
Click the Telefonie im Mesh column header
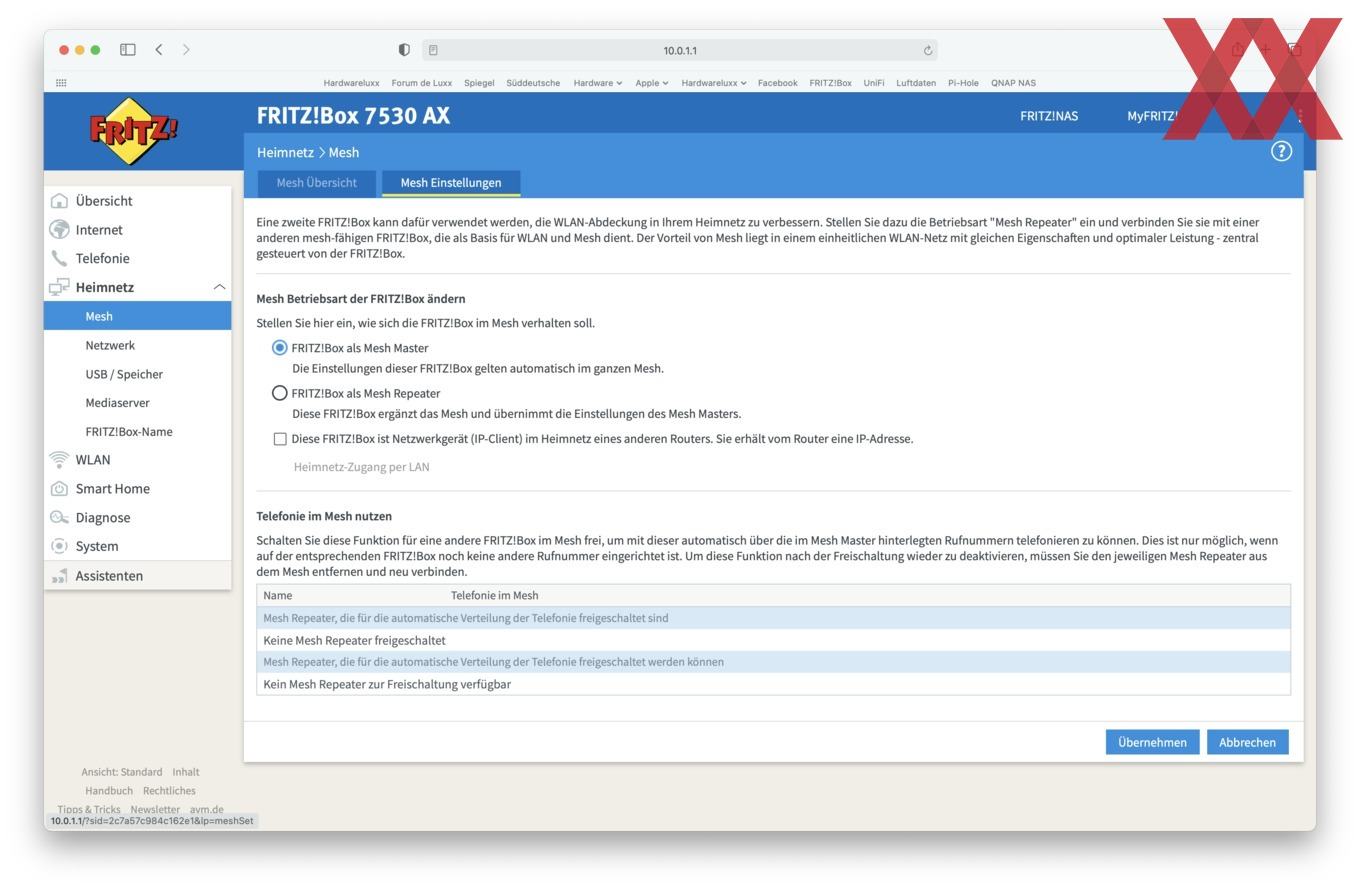[494, 596]
